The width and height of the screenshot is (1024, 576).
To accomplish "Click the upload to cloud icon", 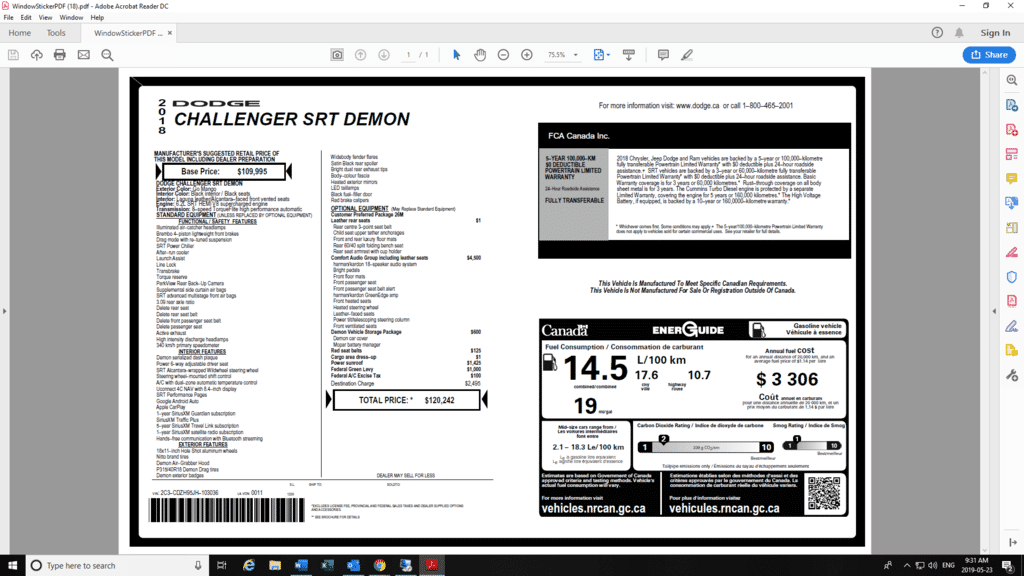I will click(x=37, y=55).
